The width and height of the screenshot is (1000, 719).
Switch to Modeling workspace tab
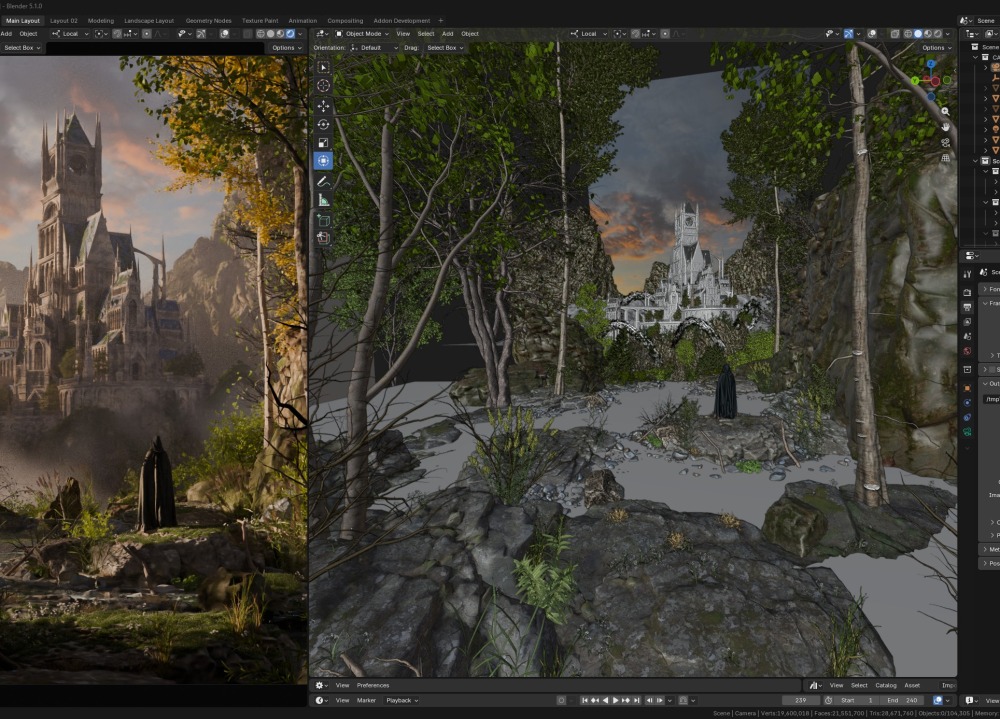coord(101,20)
